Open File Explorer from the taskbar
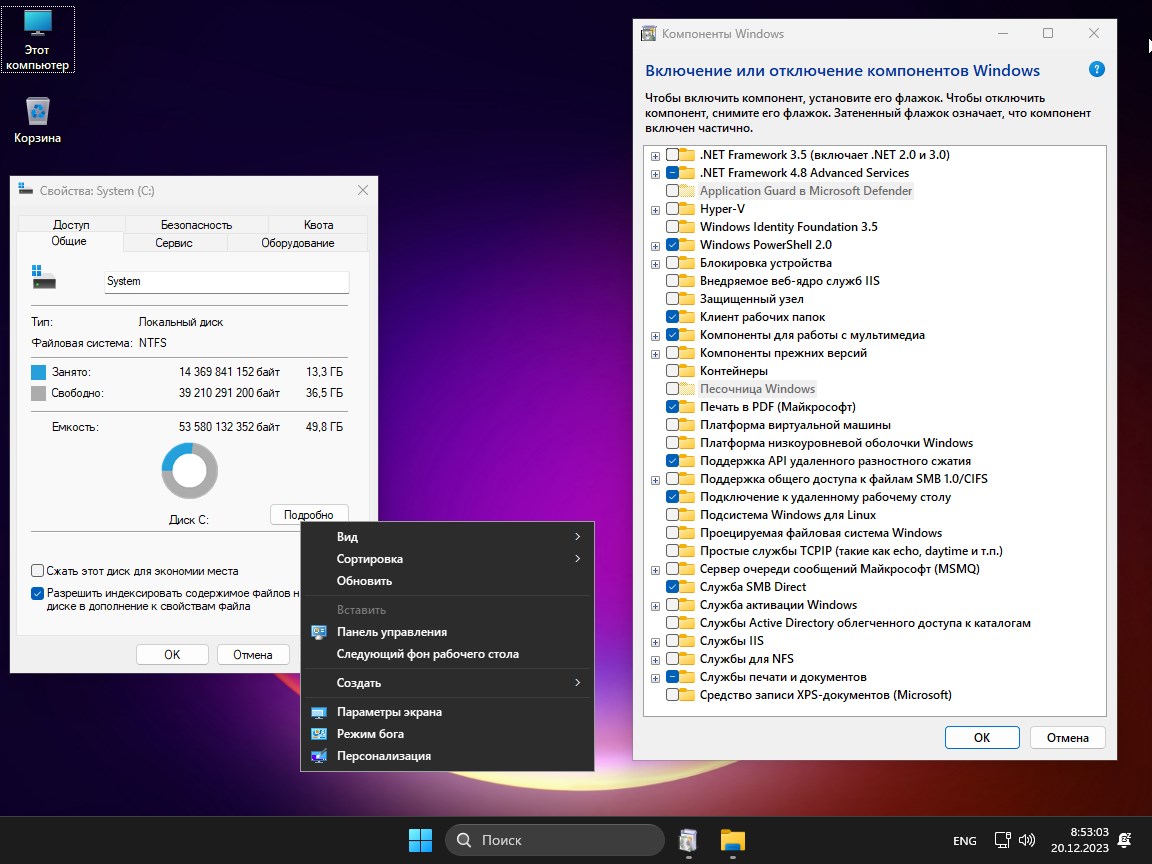This screenshot has height=864, width=1152. (x=733, y=840)
